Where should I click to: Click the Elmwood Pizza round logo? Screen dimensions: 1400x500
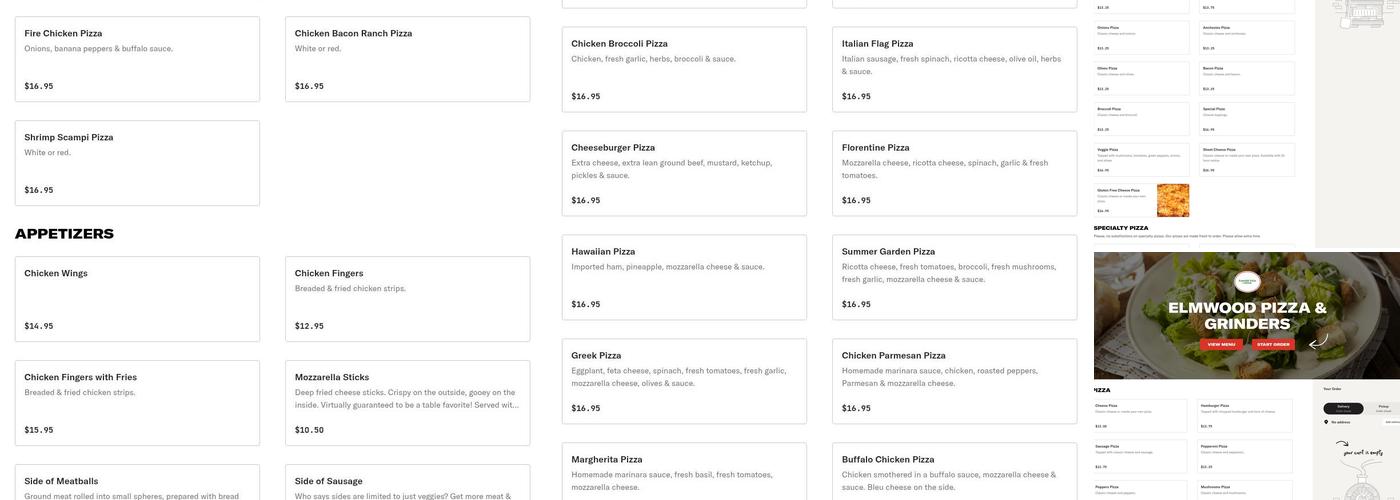click(x=1247, y=283)
